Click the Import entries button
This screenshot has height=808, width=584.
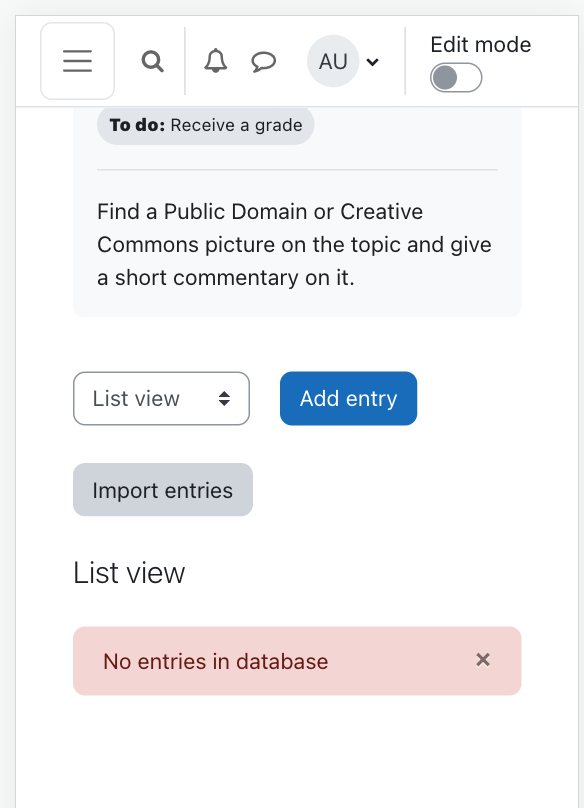[x=163, y=490]
